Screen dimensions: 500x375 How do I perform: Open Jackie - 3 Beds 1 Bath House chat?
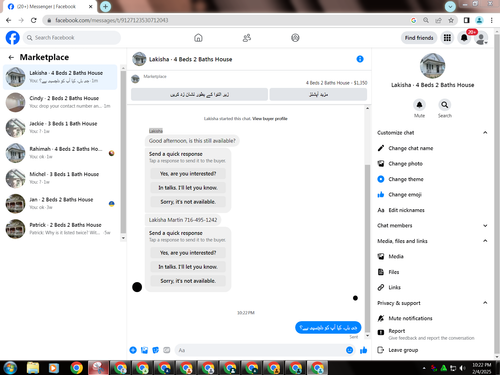point(60,127)
